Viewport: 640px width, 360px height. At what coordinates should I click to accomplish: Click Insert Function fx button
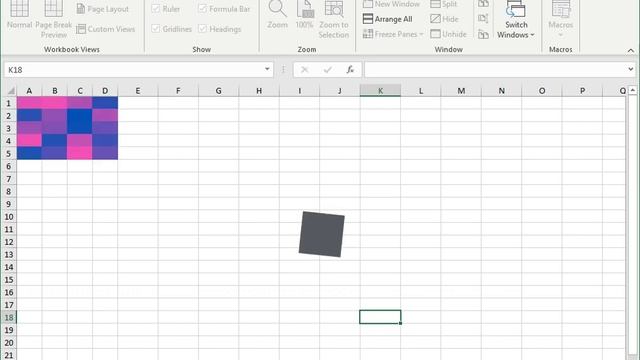click(x=350, y=70)
